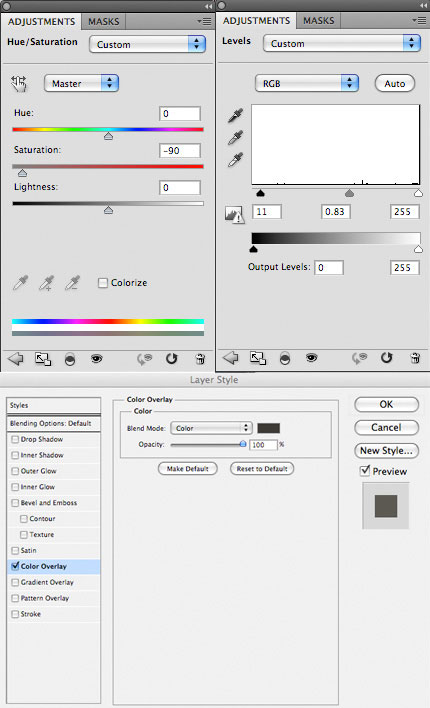The width and height of the screenshot is (430, 708).
Task: Click Cancel in Layer Style dialog
Action: coord(387,428)
